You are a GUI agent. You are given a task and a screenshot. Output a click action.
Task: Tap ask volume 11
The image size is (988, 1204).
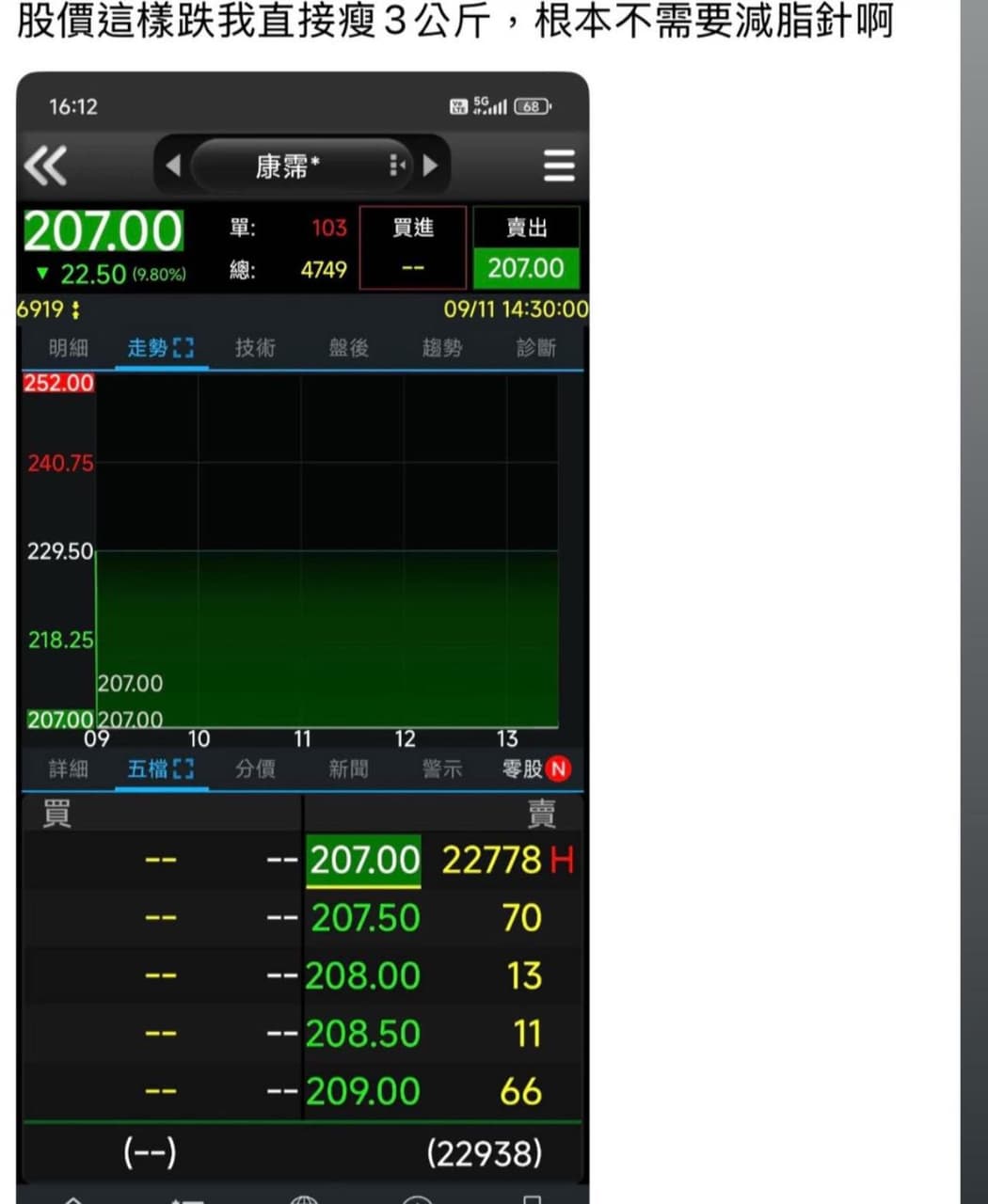pyautogui.click(x=528, y=1034)
